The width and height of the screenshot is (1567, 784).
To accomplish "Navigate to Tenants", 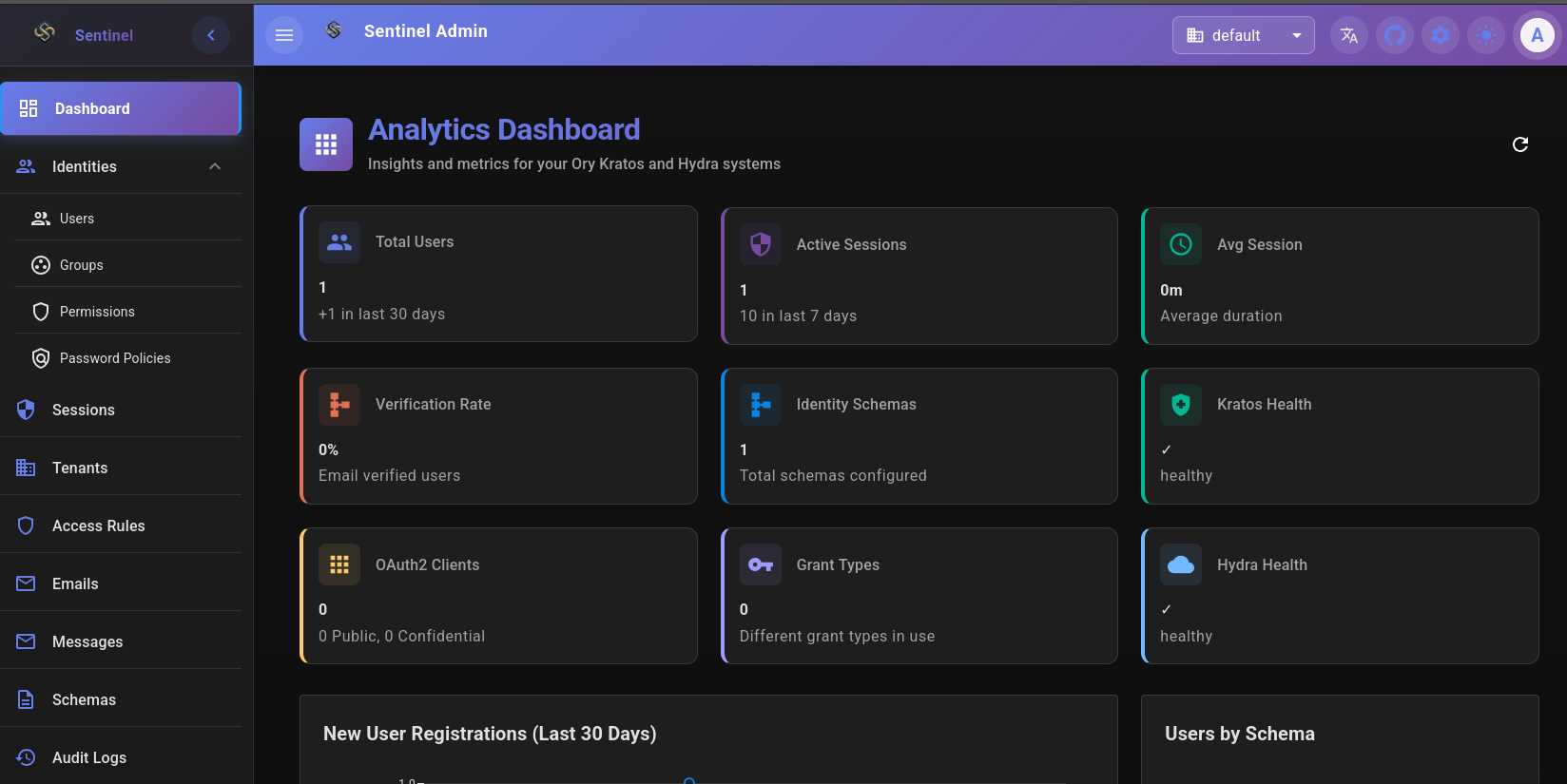I will pos(121,468).
